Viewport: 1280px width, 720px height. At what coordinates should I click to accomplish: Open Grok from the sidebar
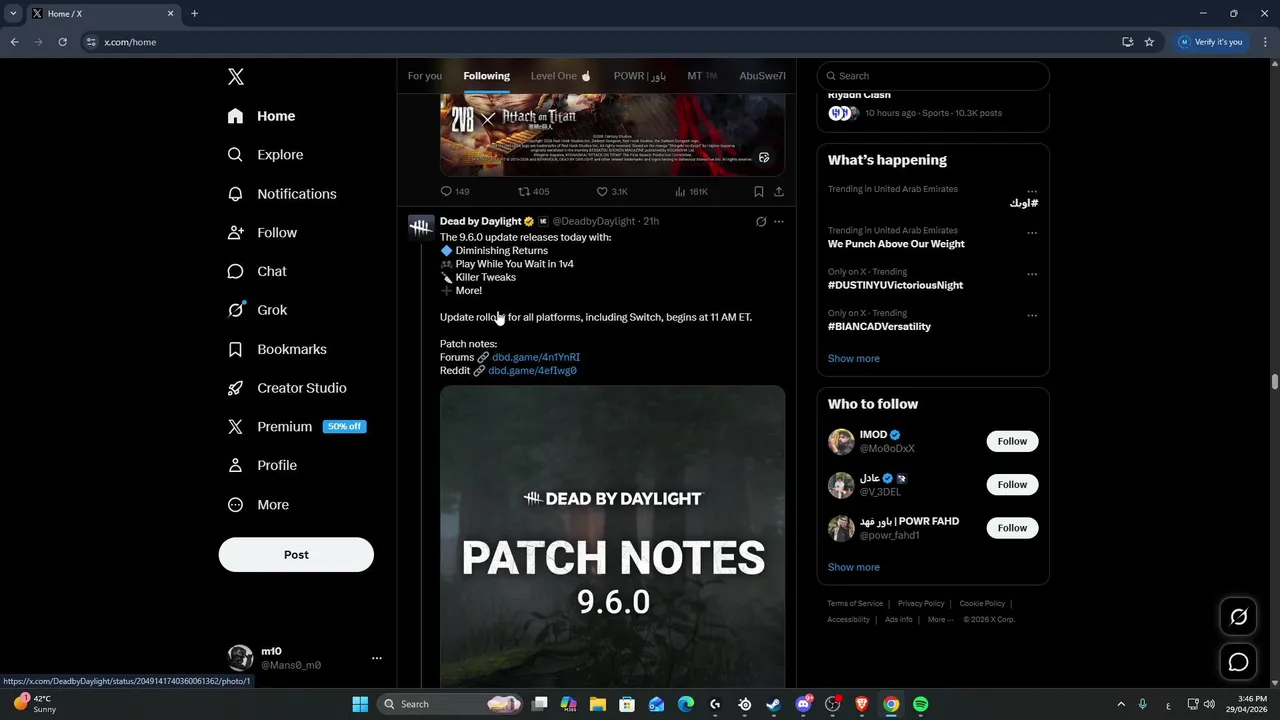pos(257,310)
